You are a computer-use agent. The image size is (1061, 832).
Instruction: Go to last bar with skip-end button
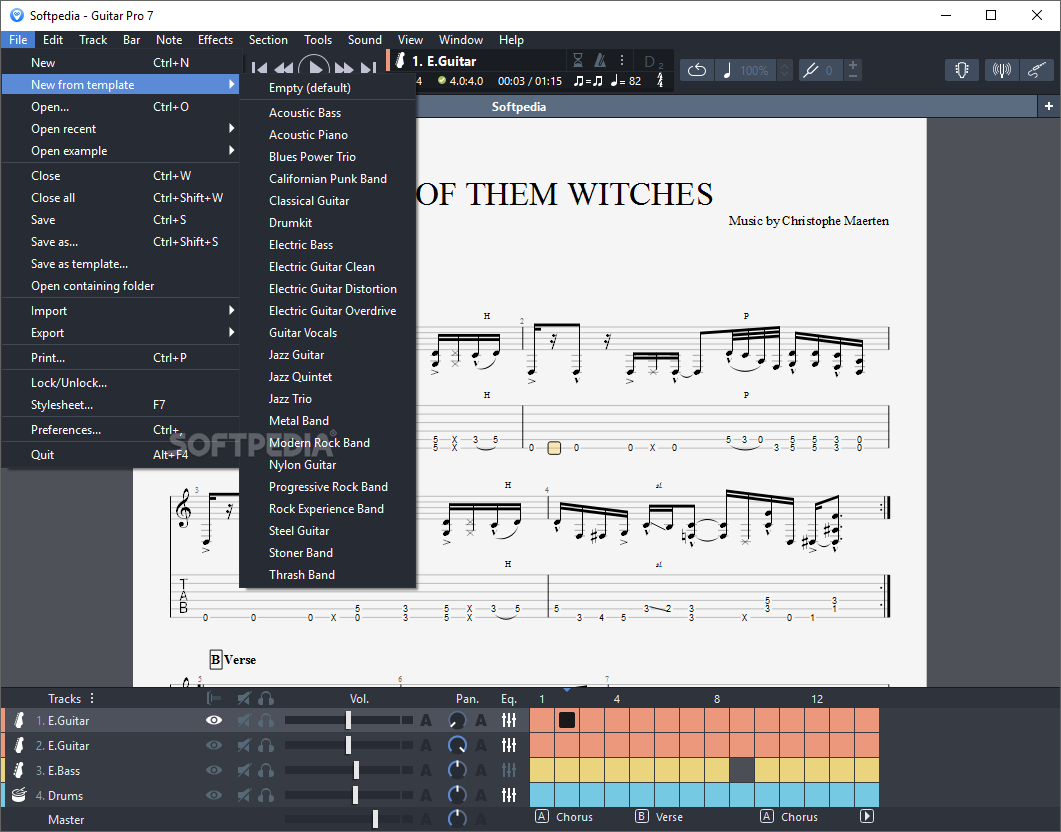point(369,68)
